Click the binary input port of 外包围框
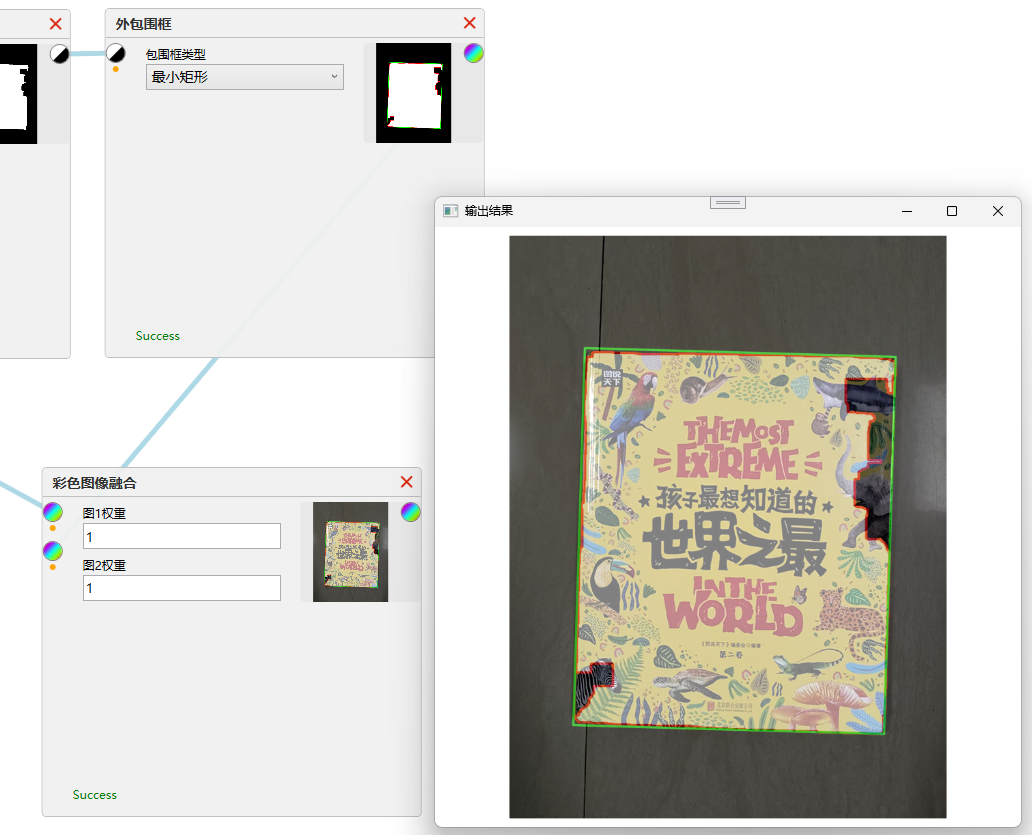The height and width of the screenshot is (835, 1032). pyautogui.click(x=116, y=53)
